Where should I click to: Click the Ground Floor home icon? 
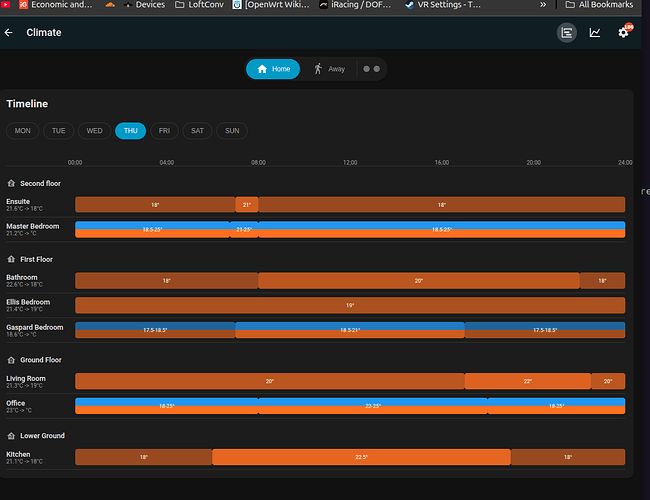point(11,359)
